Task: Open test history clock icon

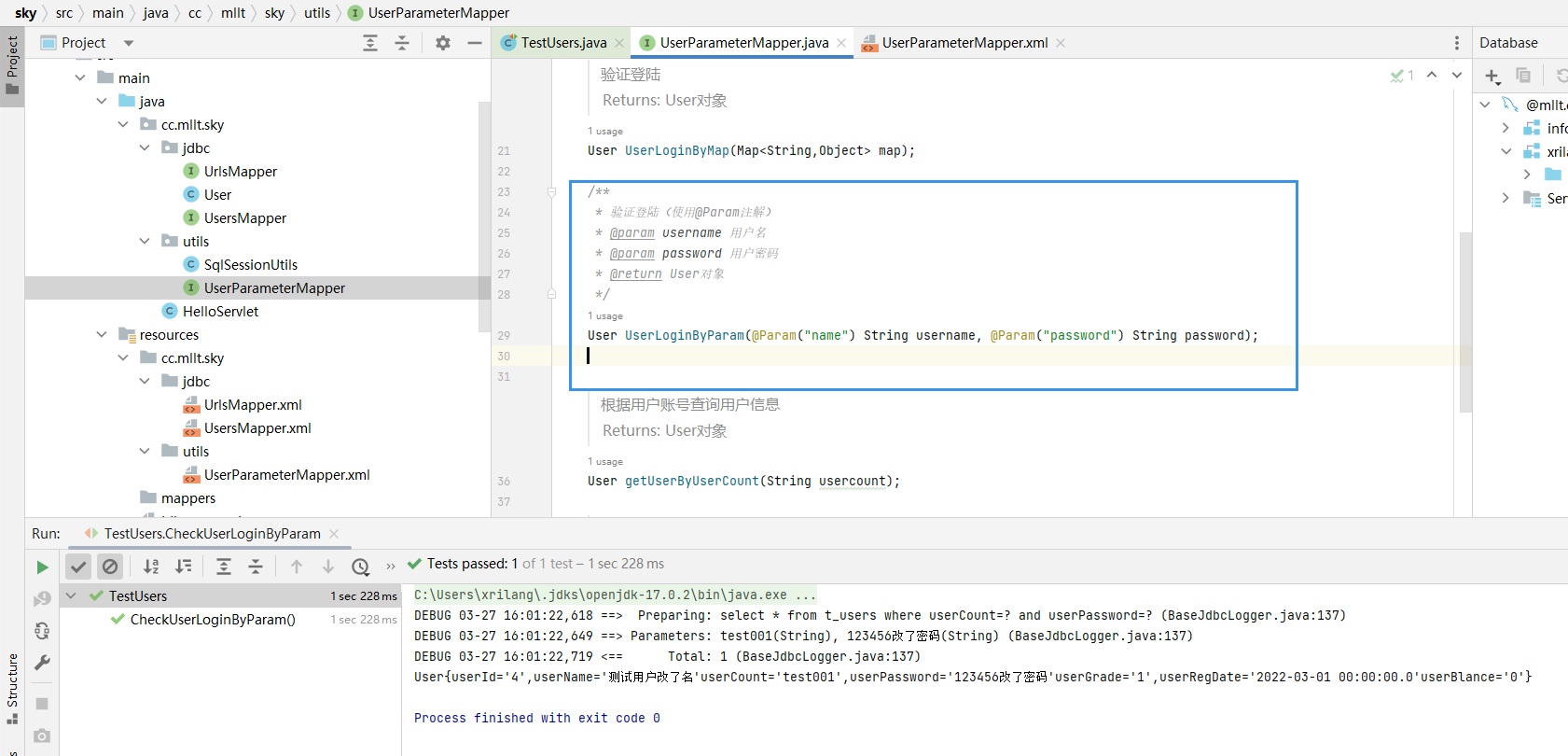Action: click(361, 567)
